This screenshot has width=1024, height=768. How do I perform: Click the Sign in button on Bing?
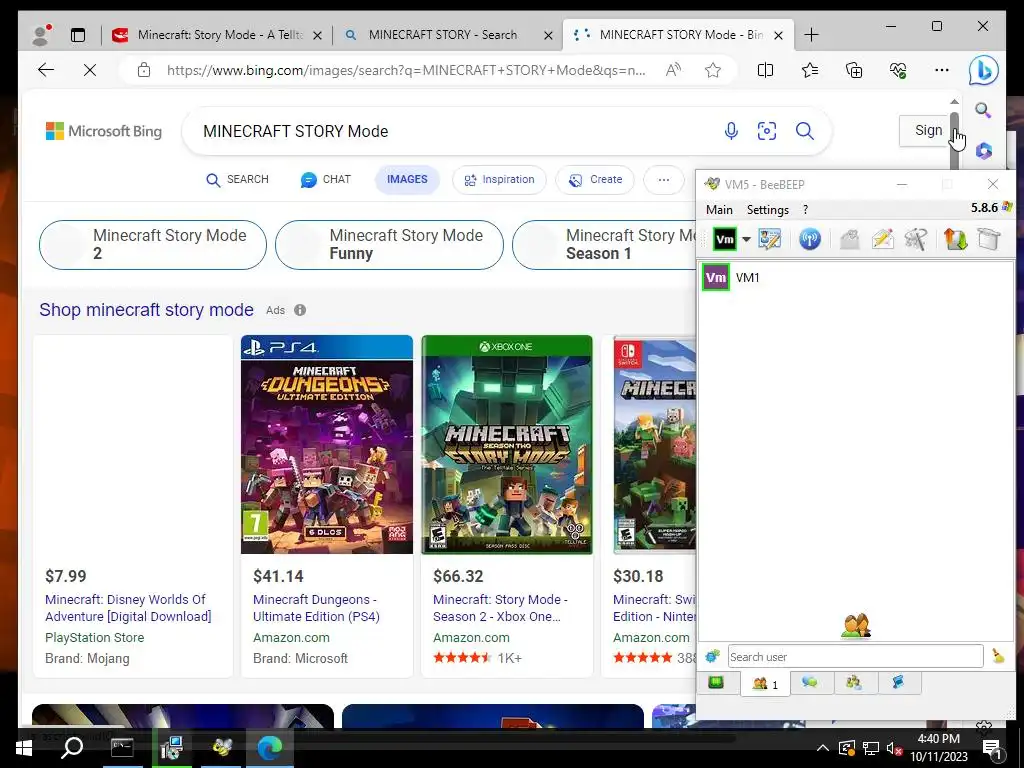click(x=924, y=131)
